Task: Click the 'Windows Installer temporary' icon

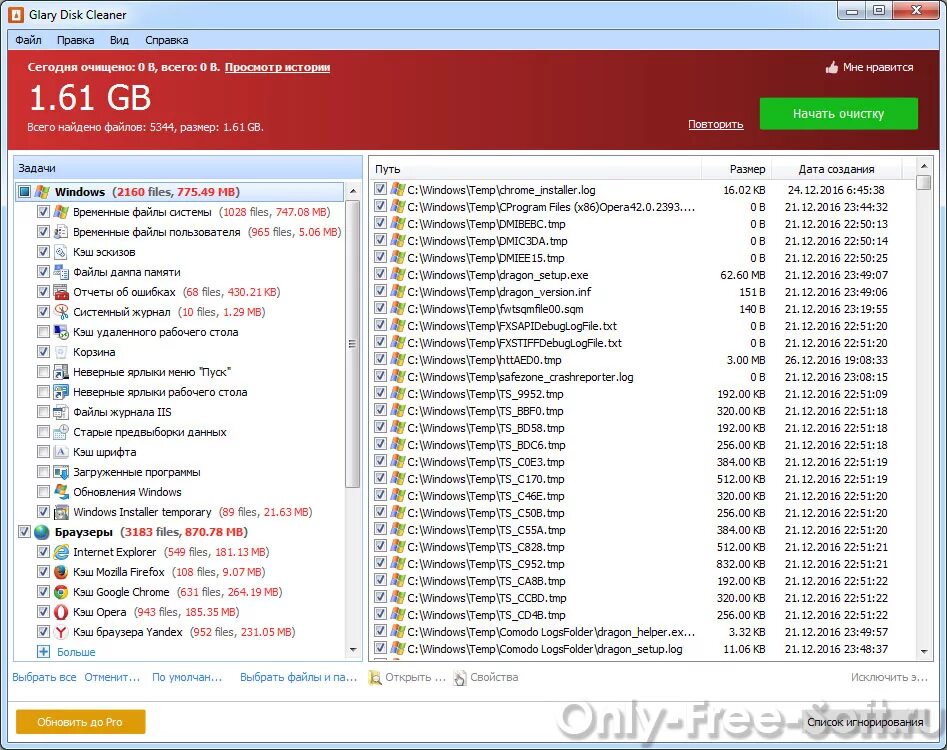Action: (61, 511)
